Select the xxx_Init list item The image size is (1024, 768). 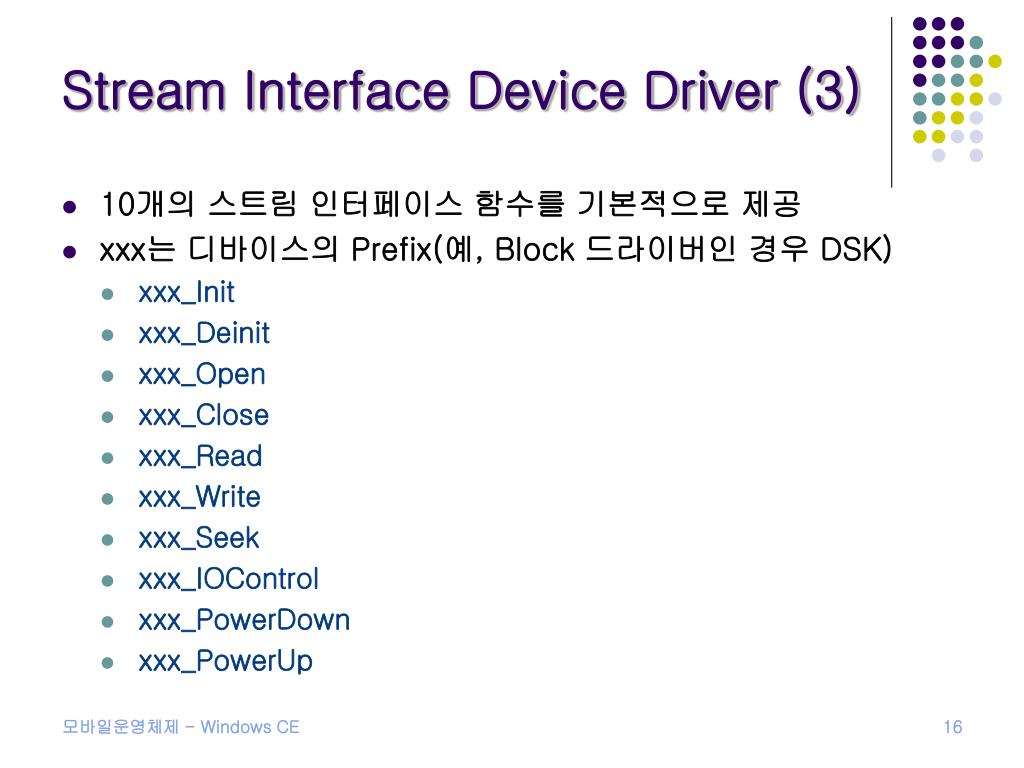point(186,293)
